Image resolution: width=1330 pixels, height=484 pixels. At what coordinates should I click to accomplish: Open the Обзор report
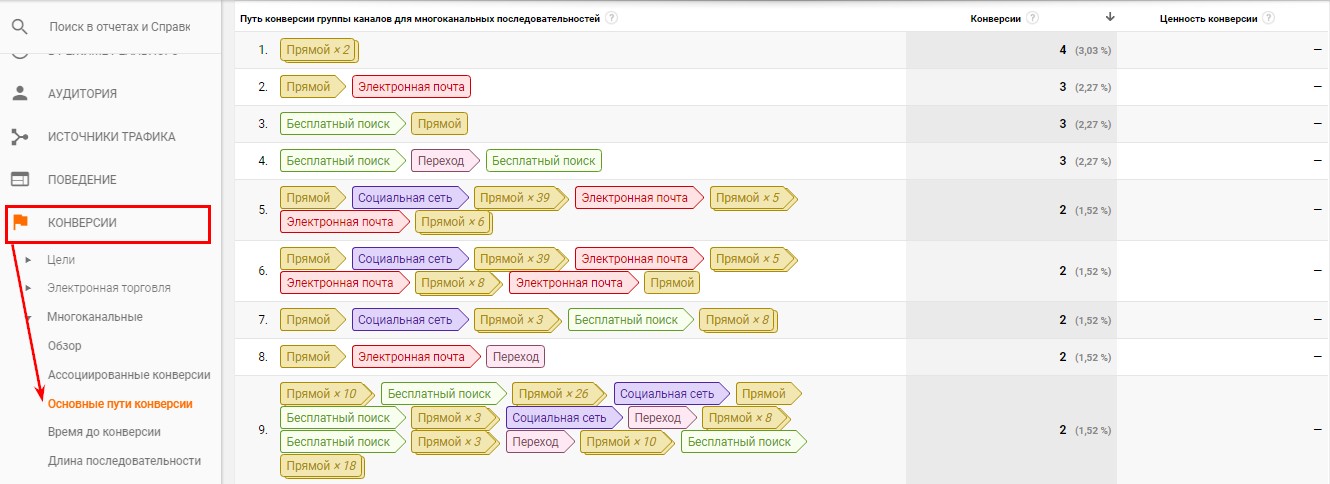pyautogui.click(x=65, y=346)
